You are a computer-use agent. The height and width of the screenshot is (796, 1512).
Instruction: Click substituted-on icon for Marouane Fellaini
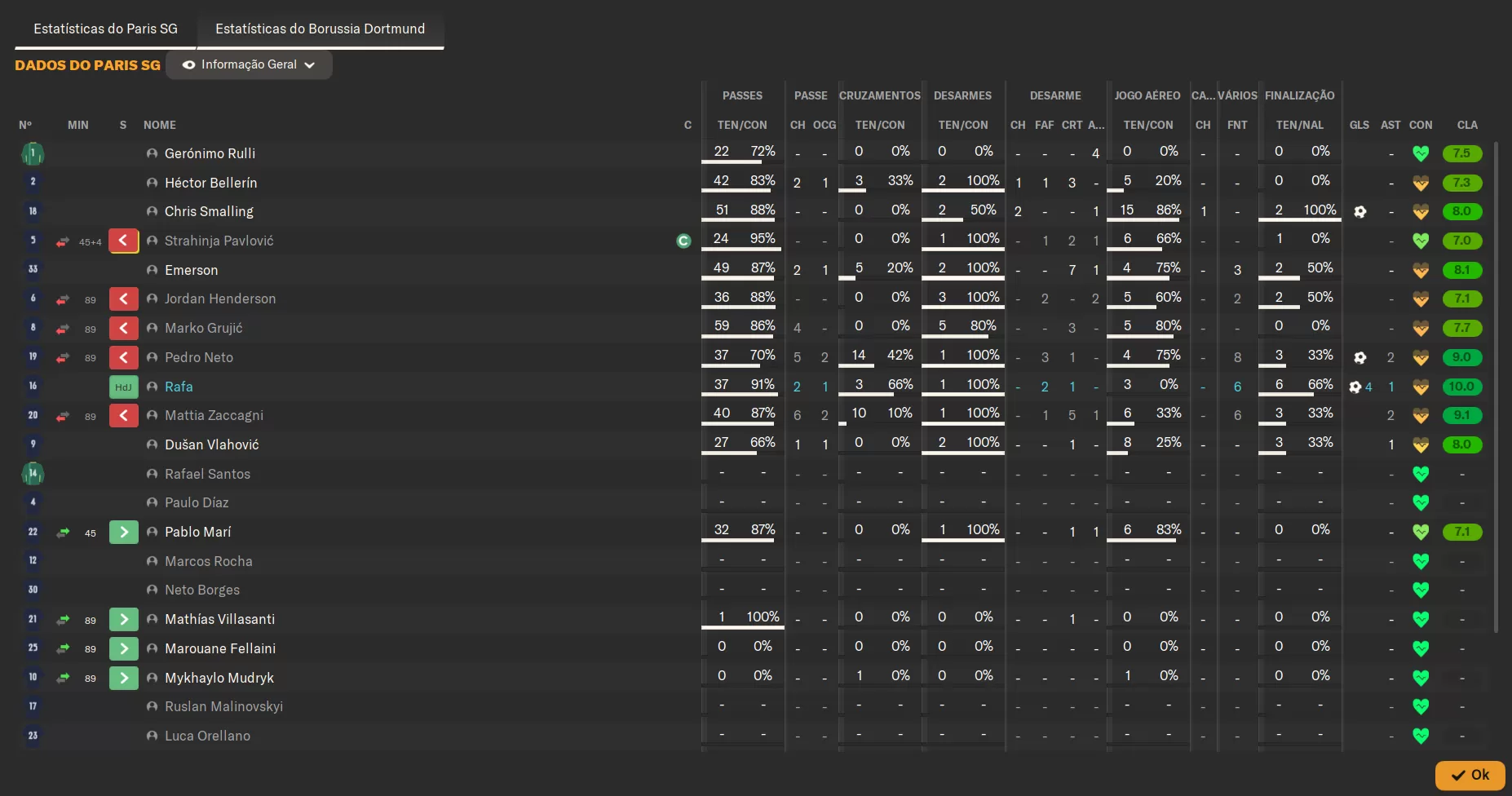tap(123, 648)
